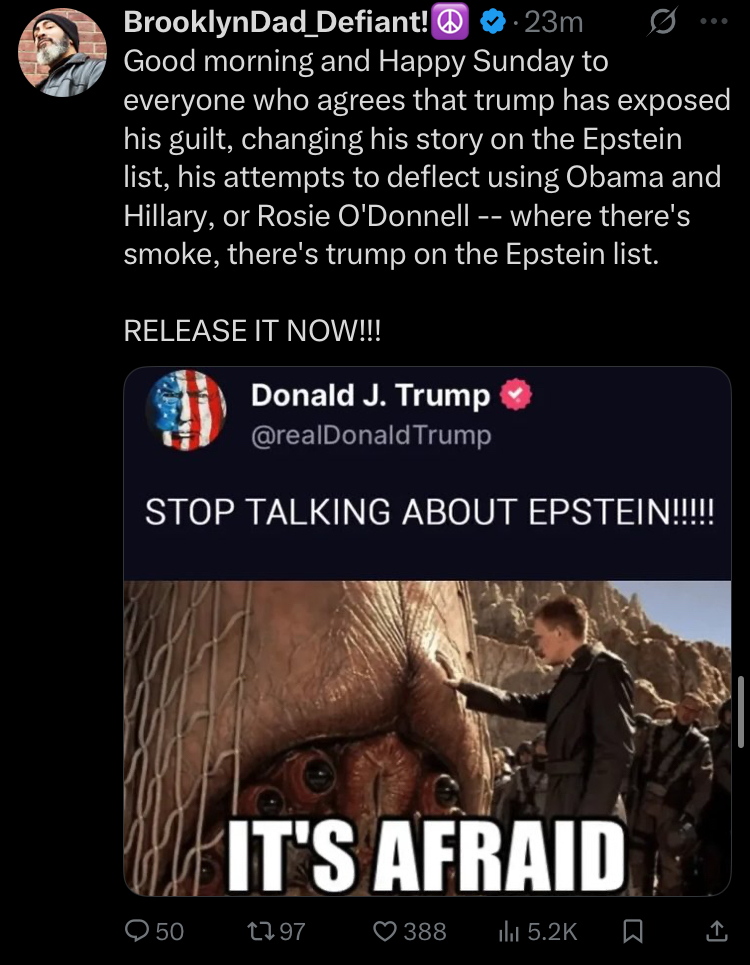
Task: Open the 23m timestamp link
Action: click(553, 23)
